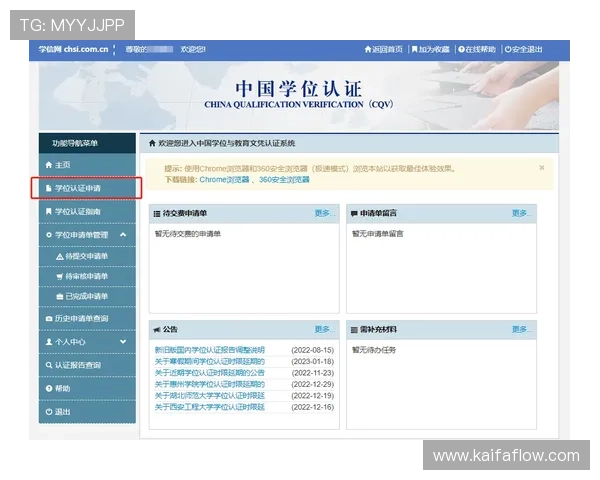Click the bookmark icon next to 学位认证指南
The image size is (600, 480).
pyautogui.click(x=49, y=212)
